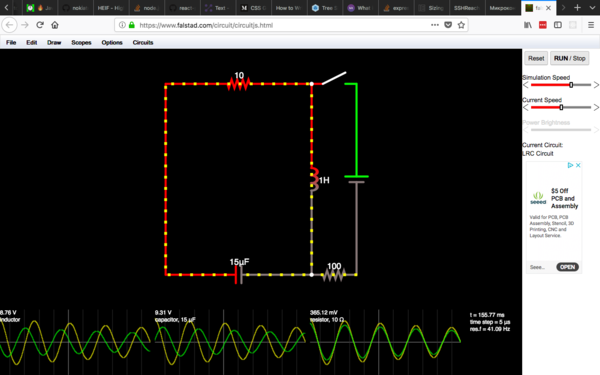Open the Edit menu
Image resolution: width=600 pixels, height=375 pixels.
pyautogui.click(x=32, y=42)
